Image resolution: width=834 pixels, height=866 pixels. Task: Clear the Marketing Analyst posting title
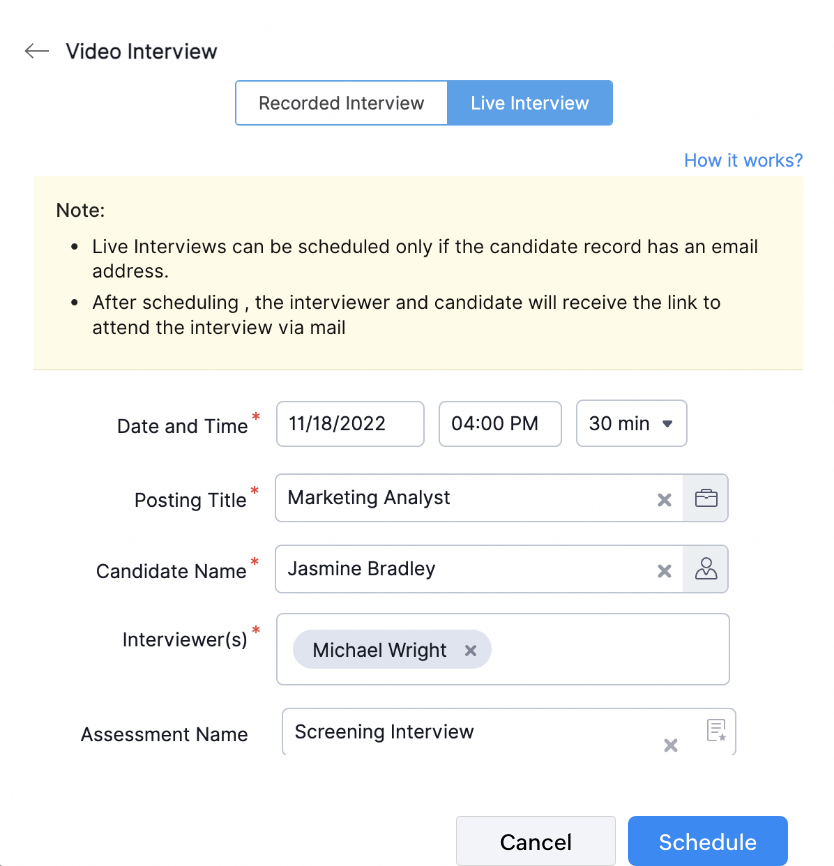pyautogui.click(x=664, y=499)
